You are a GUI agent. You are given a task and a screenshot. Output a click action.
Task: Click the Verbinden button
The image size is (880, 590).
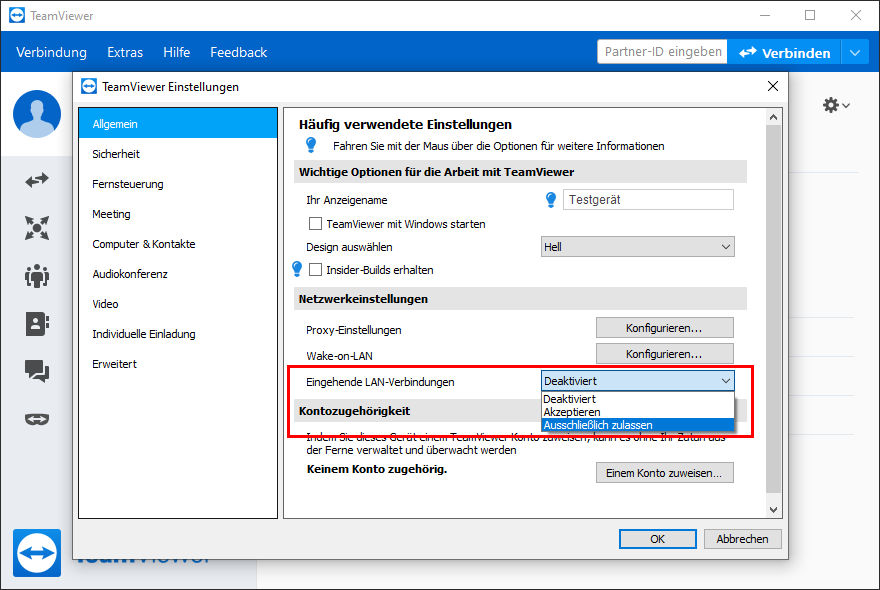784,53
